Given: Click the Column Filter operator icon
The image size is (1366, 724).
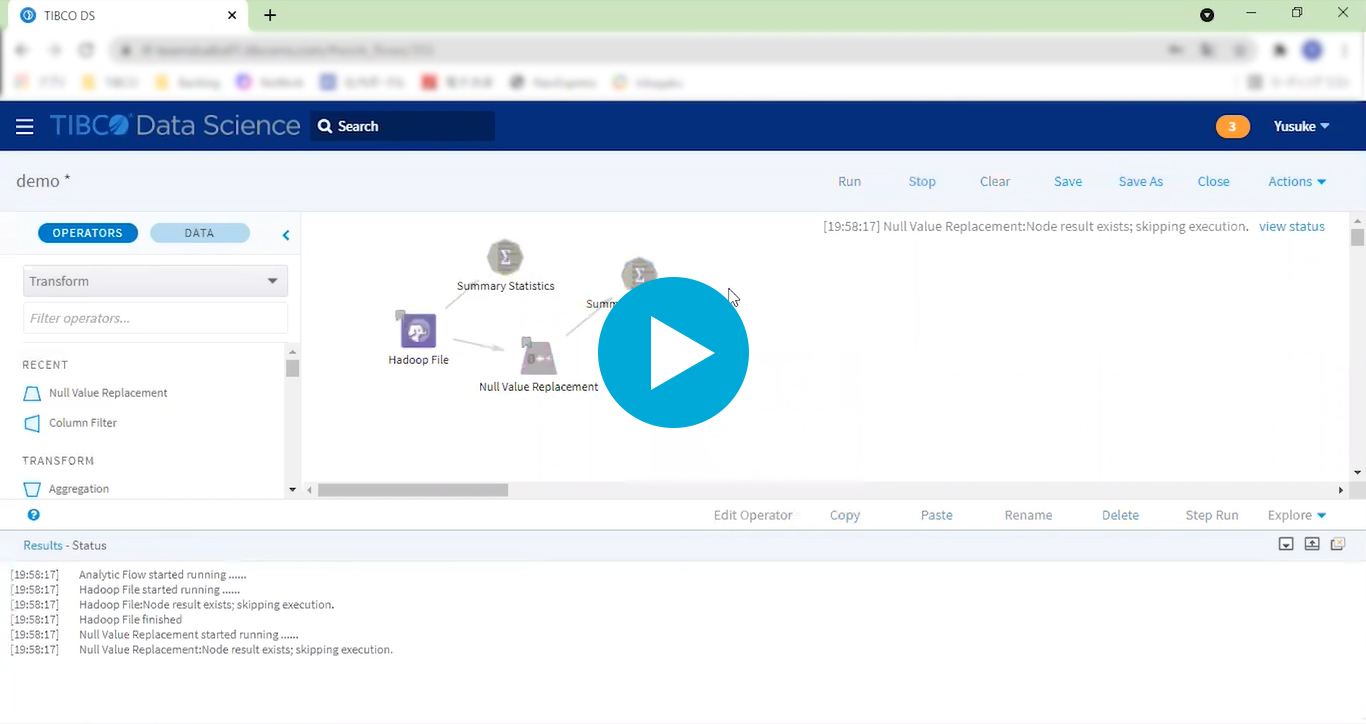Looking at the screenshot, I should pos(32,423).
